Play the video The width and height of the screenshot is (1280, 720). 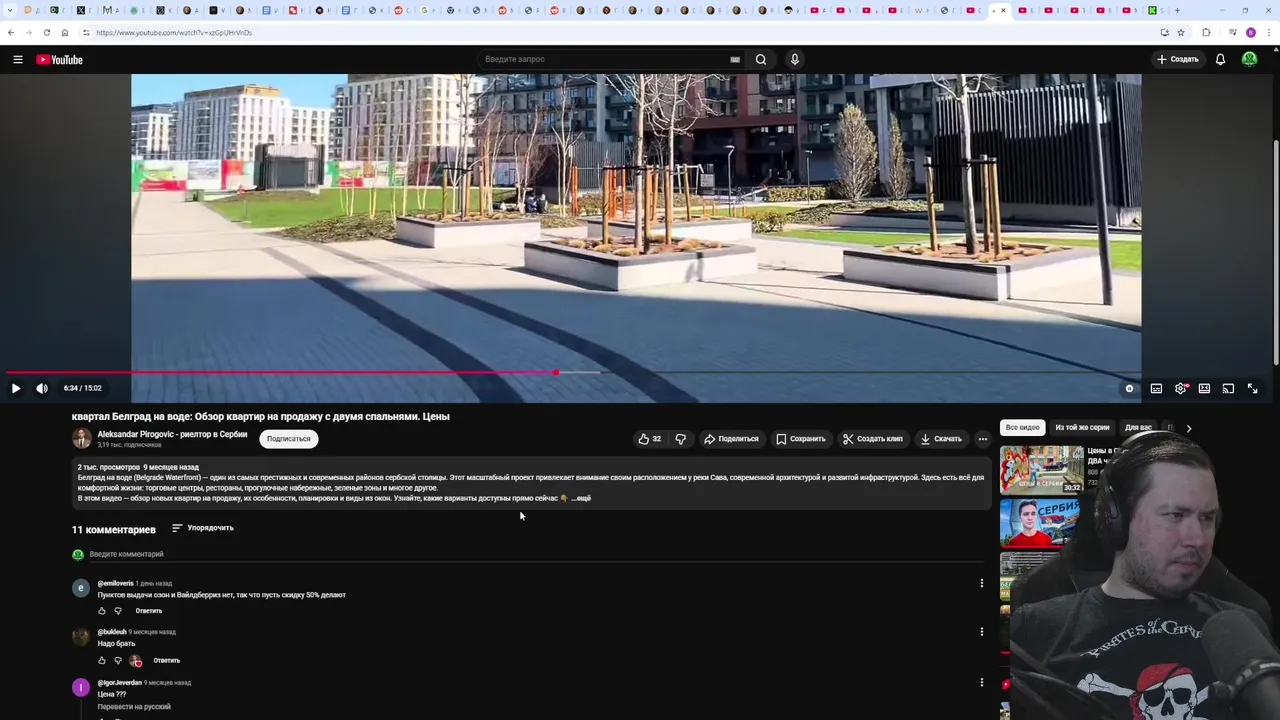(x=15, y=388)
